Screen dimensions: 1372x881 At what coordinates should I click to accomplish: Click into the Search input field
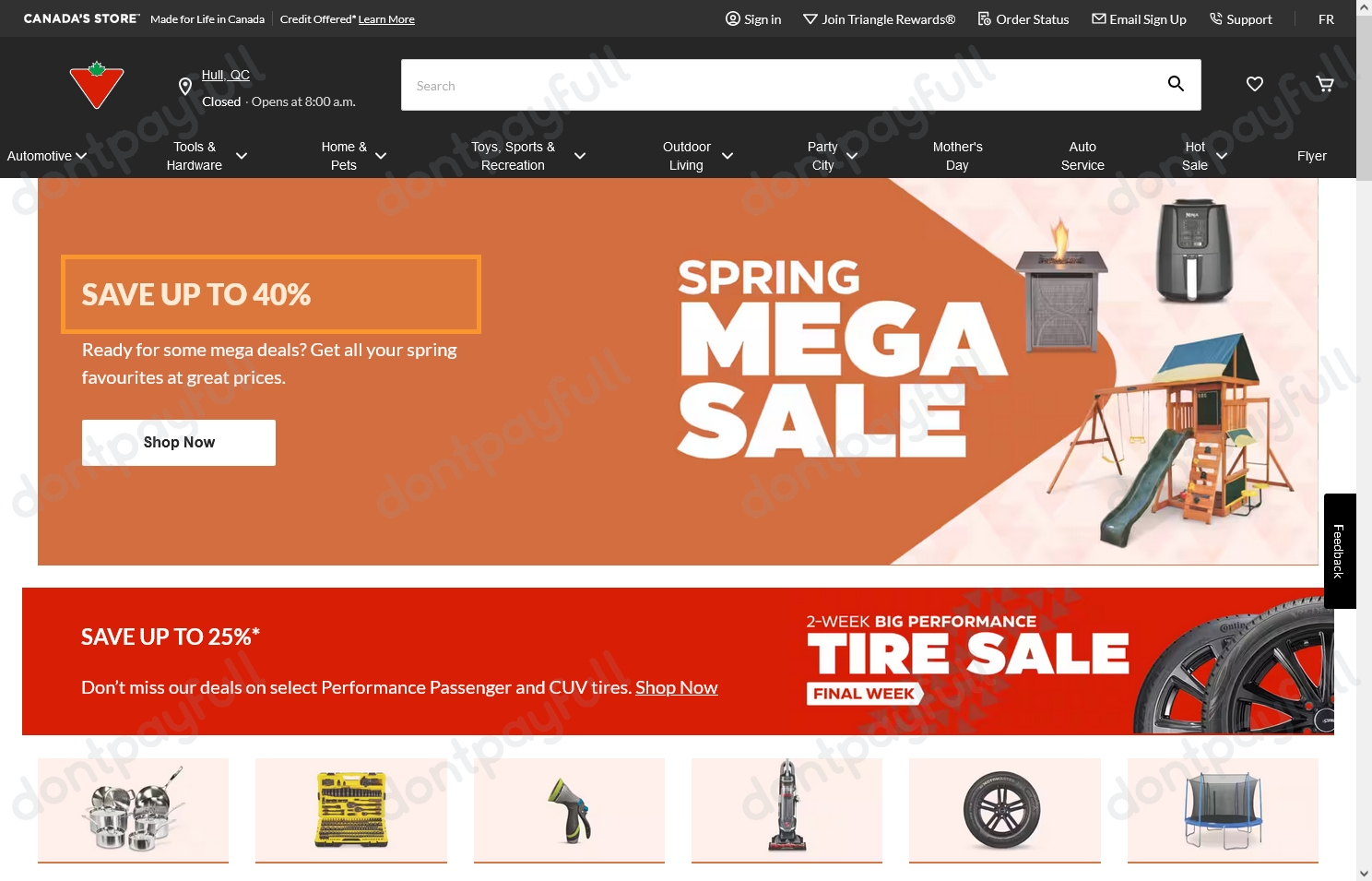[x=784, y=85]
